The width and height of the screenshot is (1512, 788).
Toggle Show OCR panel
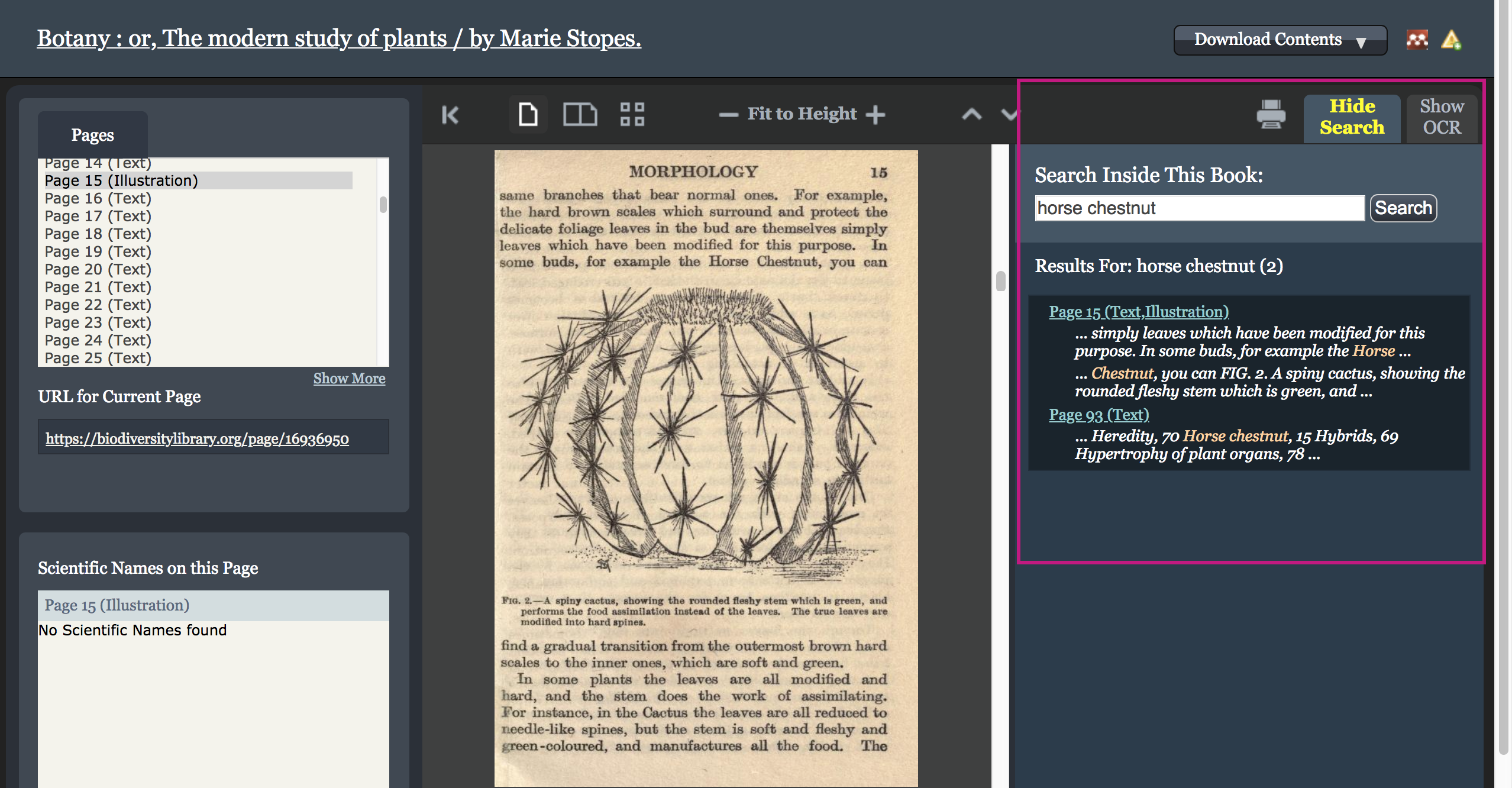pos(1442,117)
